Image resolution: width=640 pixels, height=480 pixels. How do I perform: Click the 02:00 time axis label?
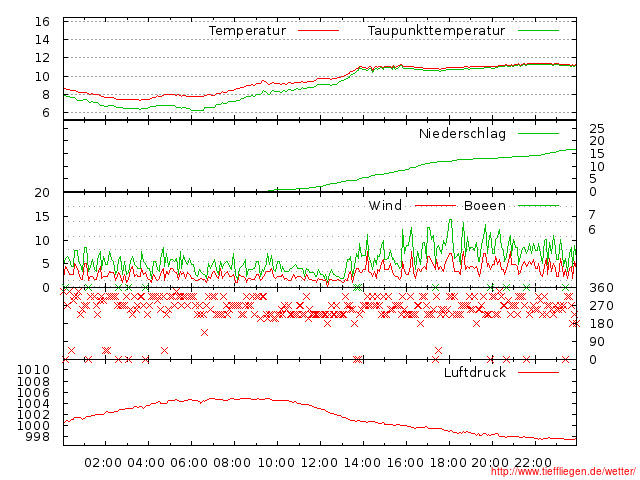pos(103,463)
